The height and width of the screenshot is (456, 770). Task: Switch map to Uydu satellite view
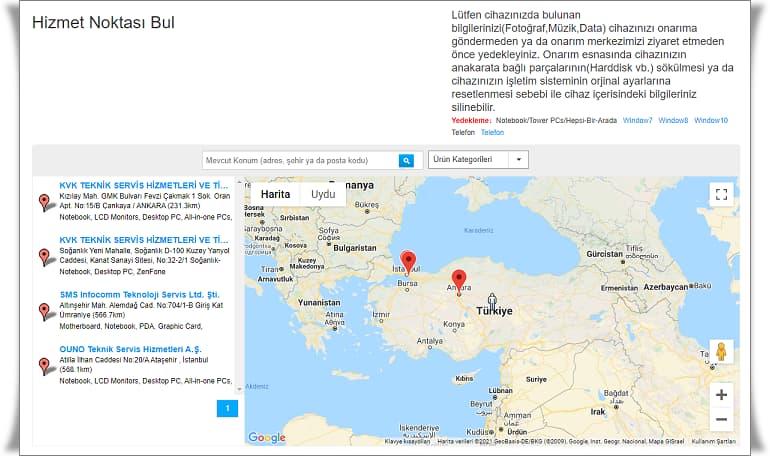(x=323, y=194)
